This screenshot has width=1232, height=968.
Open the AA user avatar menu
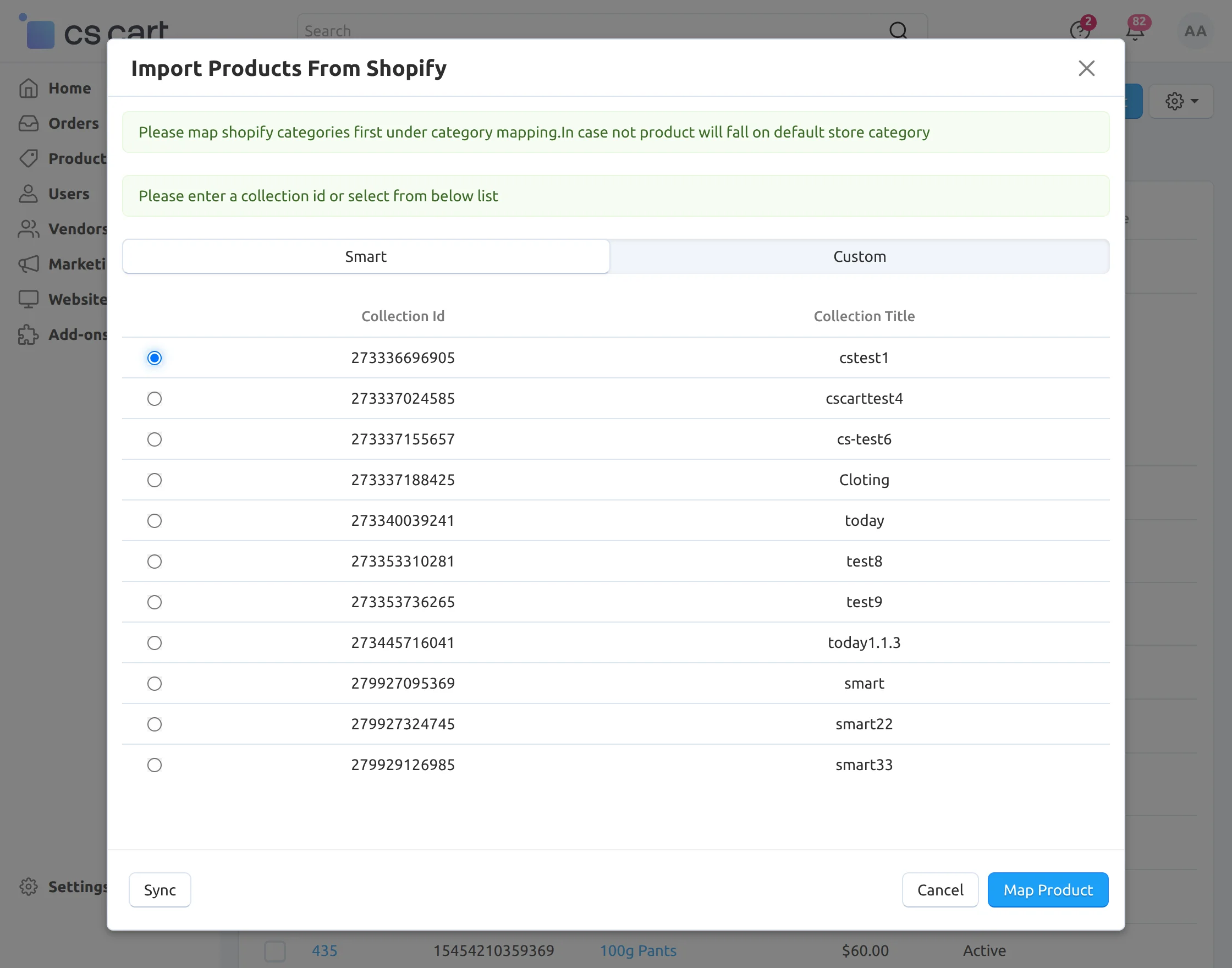[x=1195, y=31]
